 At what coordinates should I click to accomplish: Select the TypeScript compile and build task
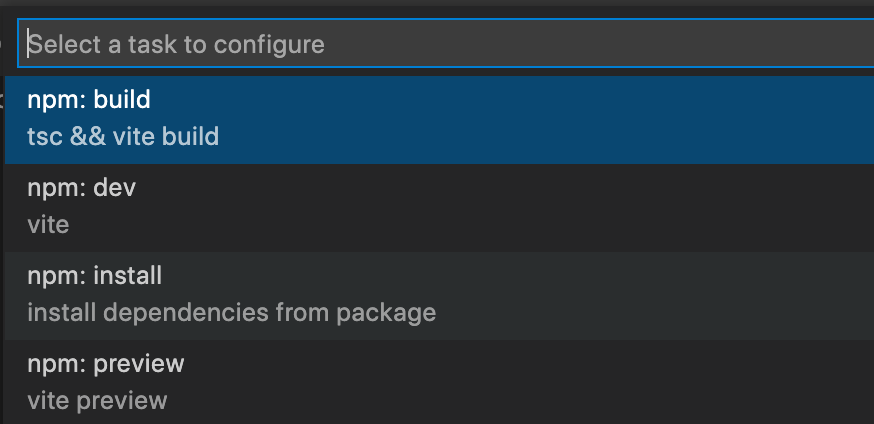coord(439,120)
